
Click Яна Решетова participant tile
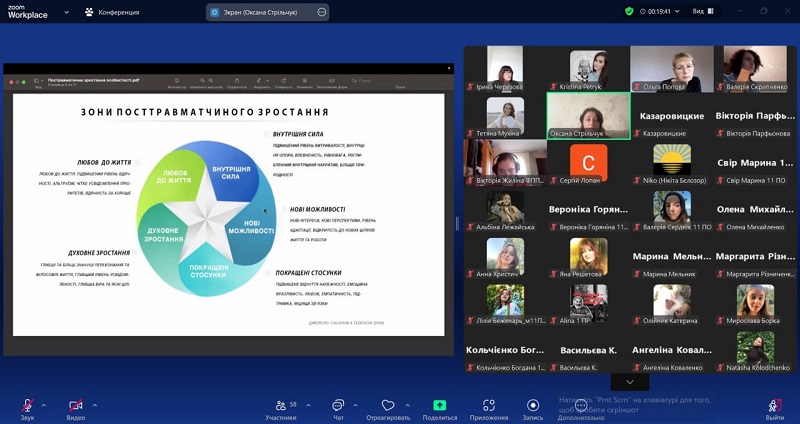[x=588, y=257]
